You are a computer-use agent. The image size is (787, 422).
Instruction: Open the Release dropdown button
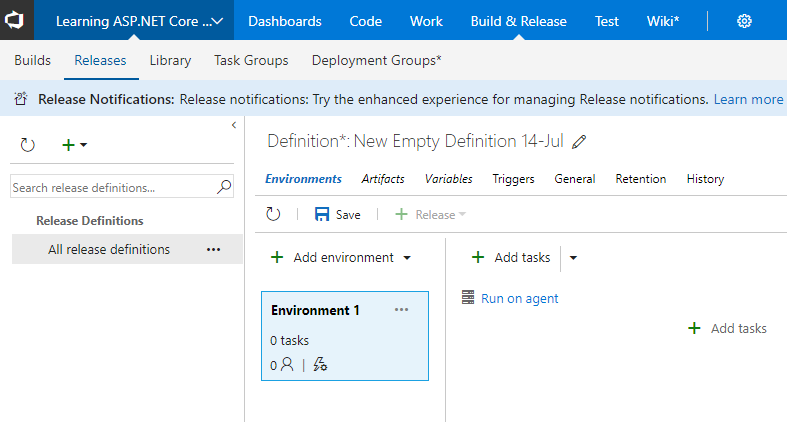coord(431,215)
